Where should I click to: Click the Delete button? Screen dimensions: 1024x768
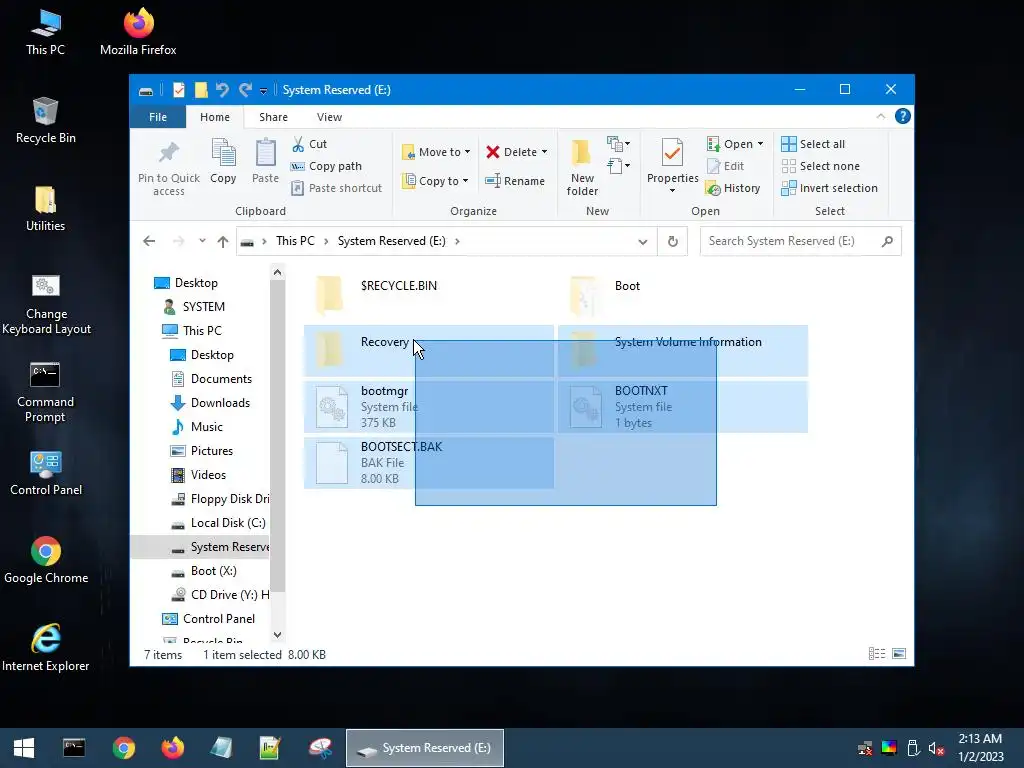pos(511,152)
